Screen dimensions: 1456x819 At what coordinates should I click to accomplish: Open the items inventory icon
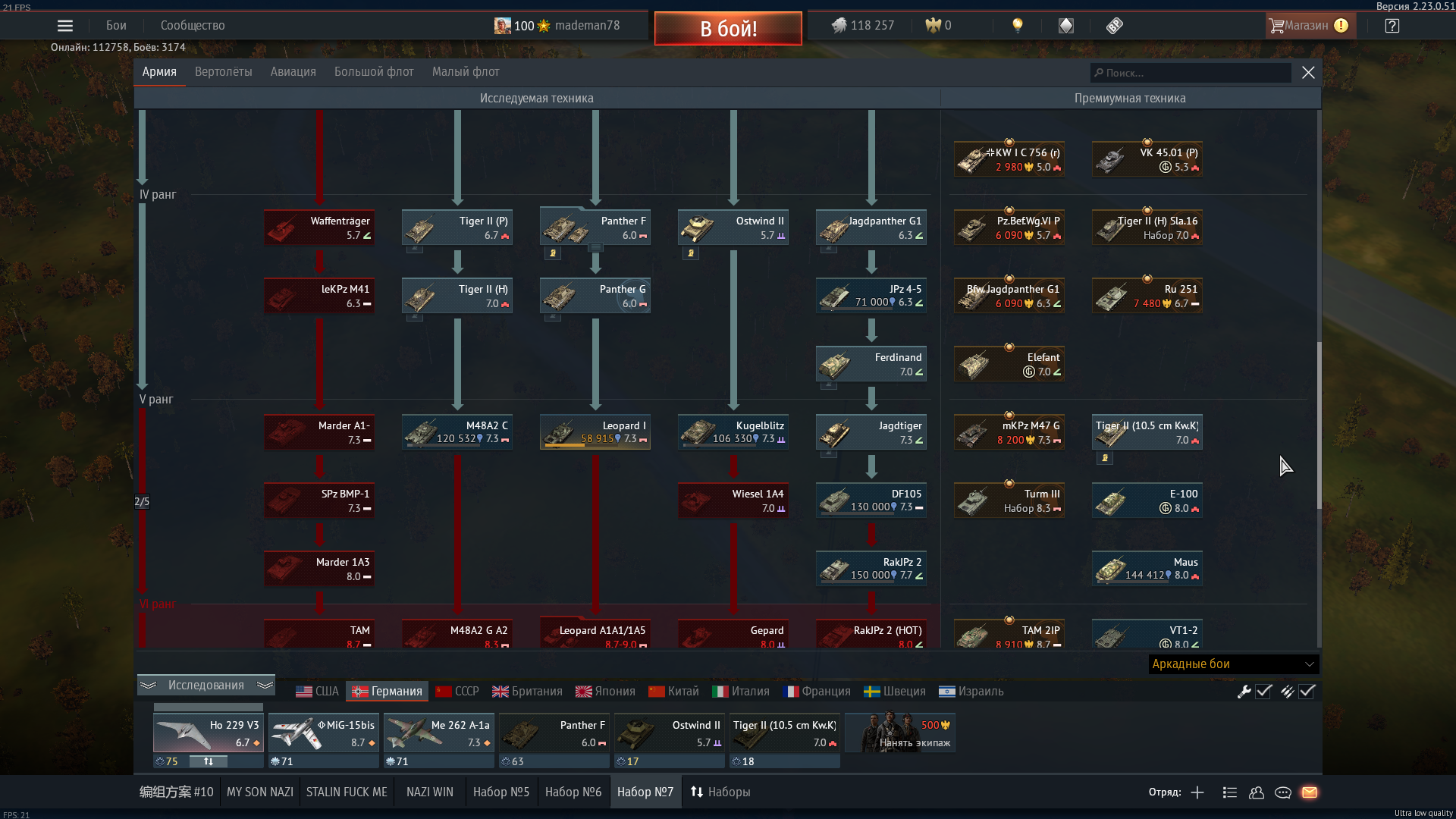tap(1066, 26)
